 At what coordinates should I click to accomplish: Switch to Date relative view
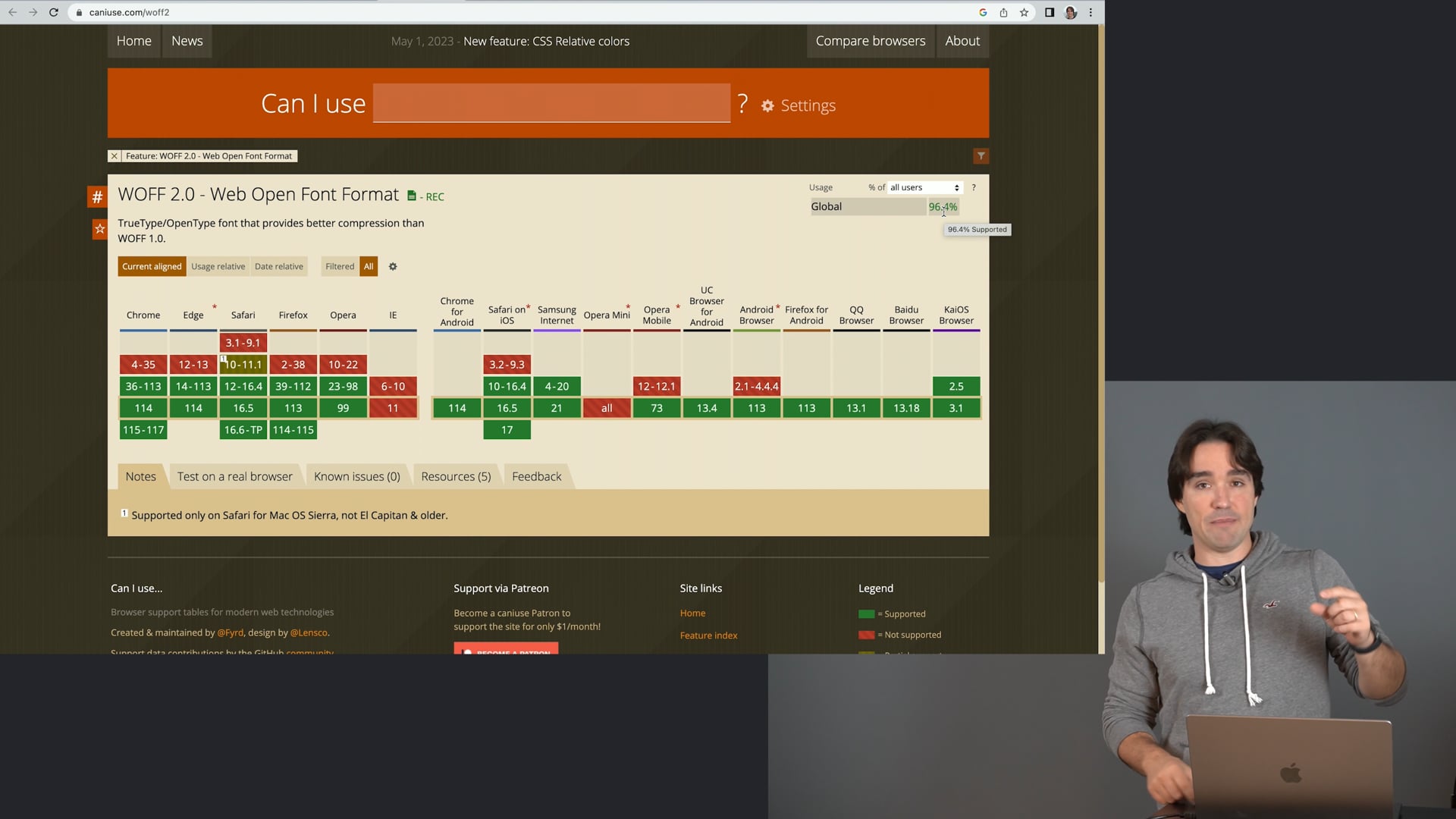coord(278,267)
